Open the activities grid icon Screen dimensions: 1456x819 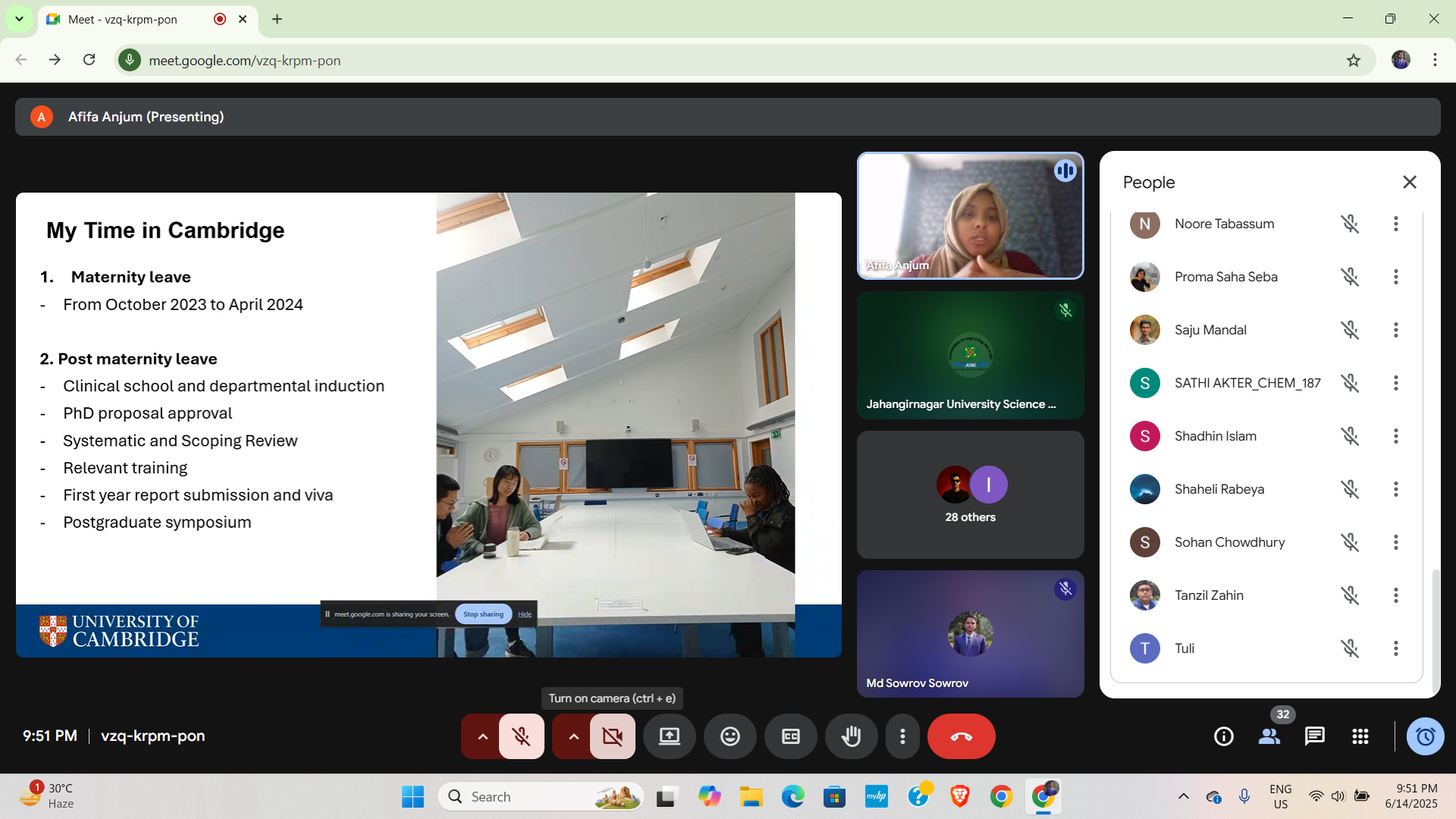pyautogui.click(x=1360, y=736)
